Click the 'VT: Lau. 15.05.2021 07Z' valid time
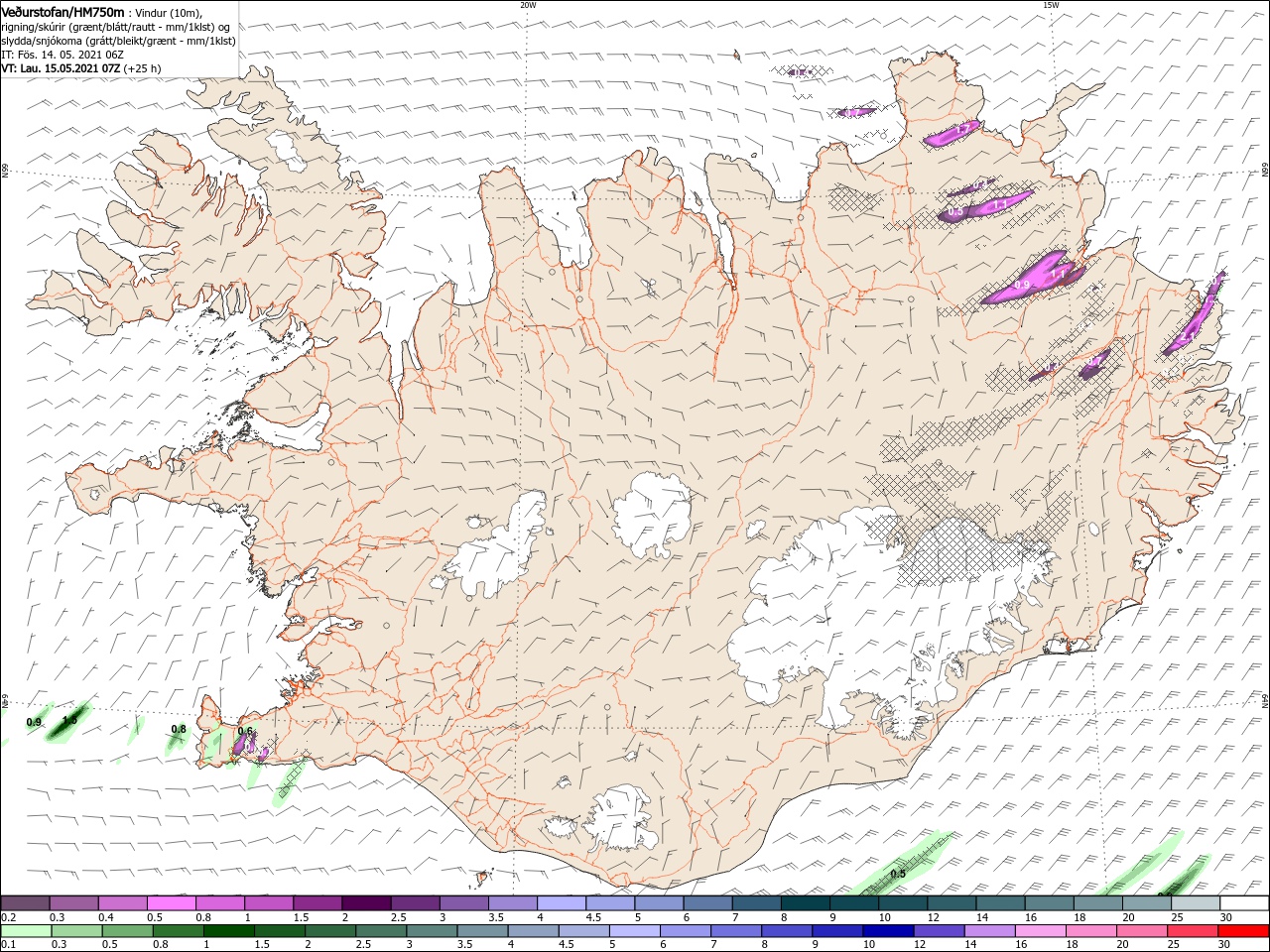 tap(61, 68)
